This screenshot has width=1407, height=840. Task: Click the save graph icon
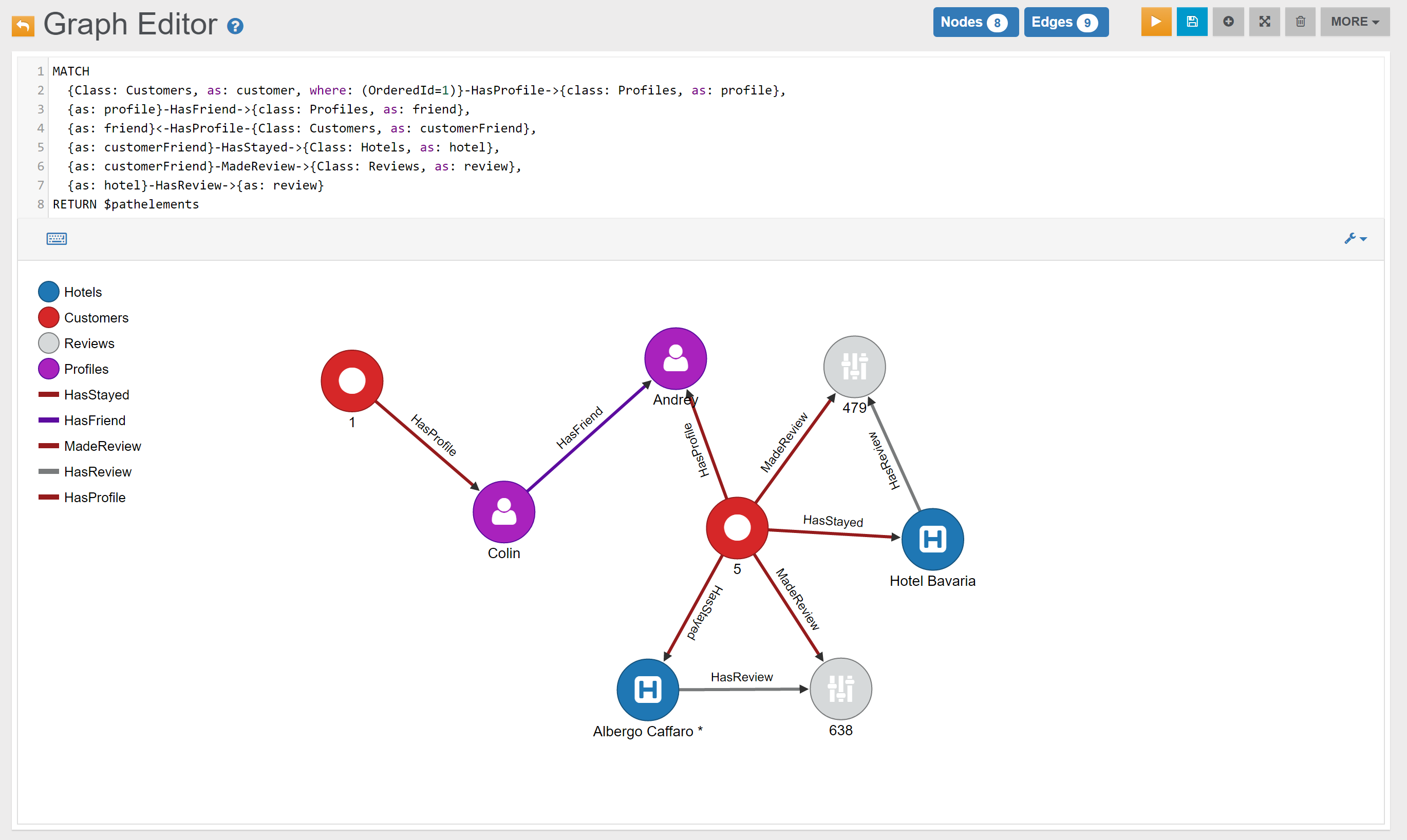(1192, 22)
